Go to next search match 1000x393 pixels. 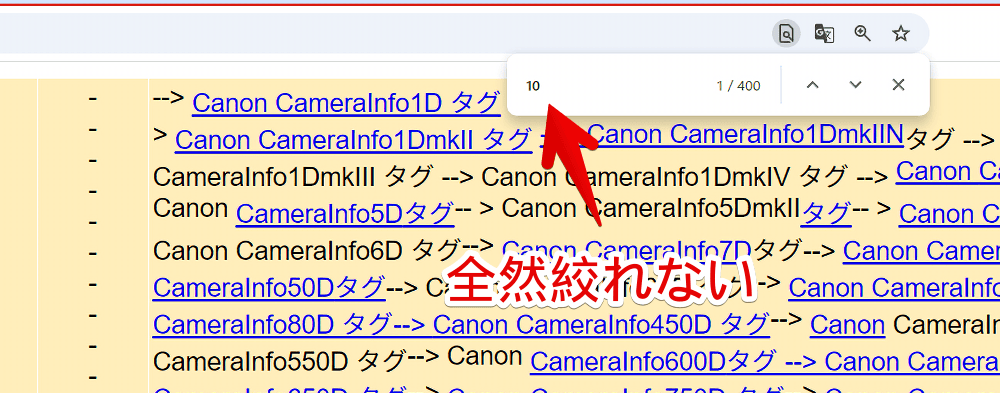tap(856, 85)
